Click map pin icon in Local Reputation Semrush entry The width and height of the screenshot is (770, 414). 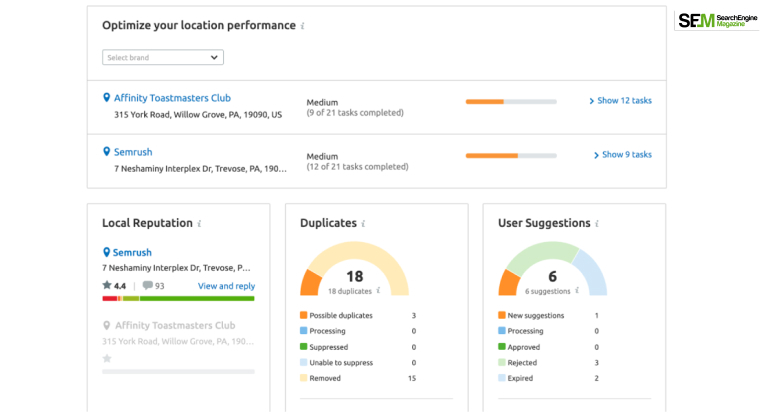click(x=106, y=252)
